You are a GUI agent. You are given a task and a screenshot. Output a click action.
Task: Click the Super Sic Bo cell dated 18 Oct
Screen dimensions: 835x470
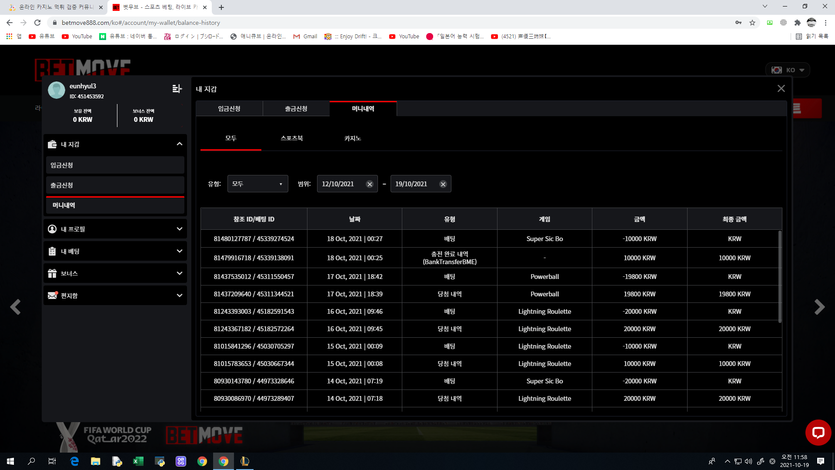(545, 239)
